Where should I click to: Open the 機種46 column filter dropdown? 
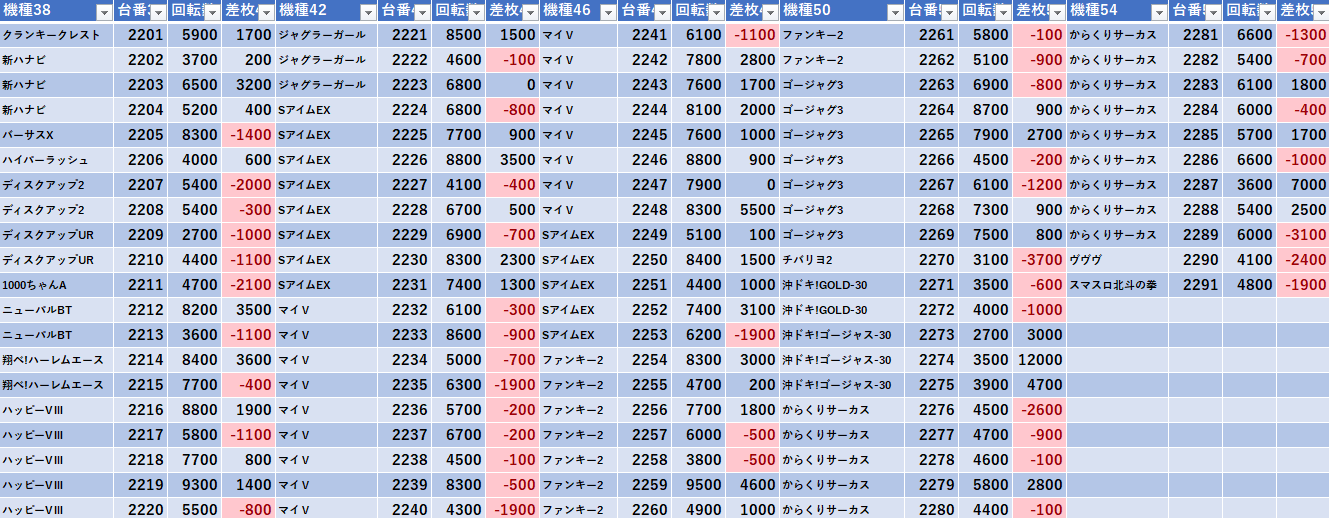[x=608, y=12]
